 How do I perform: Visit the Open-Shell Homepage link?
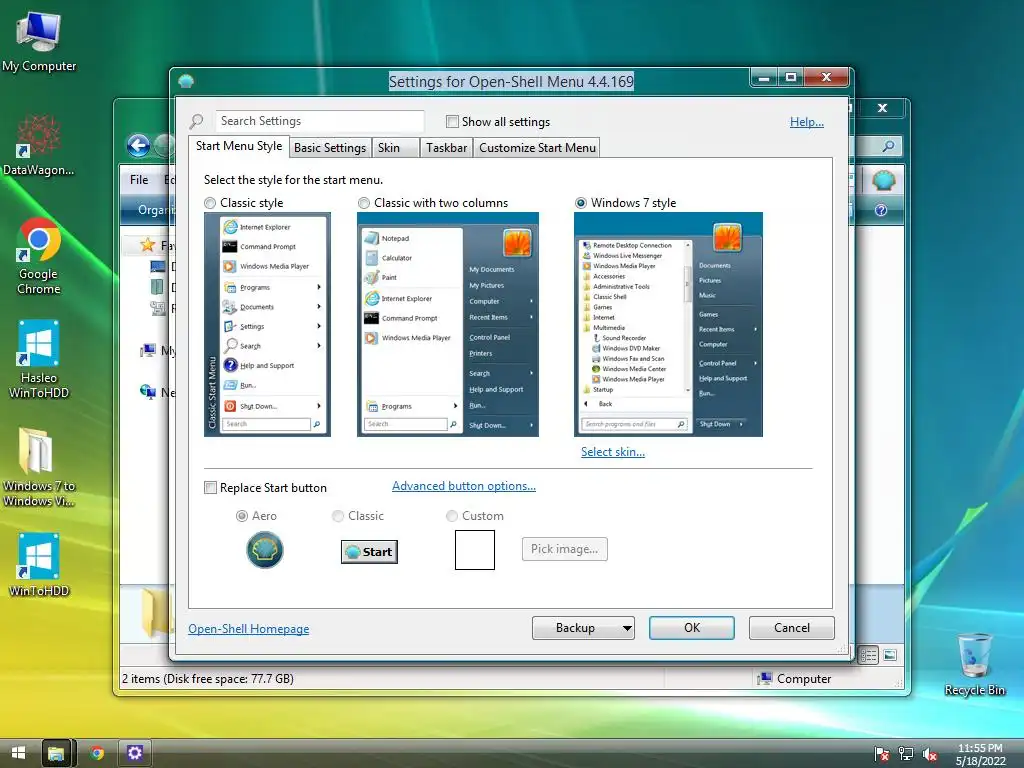point(249,629)
